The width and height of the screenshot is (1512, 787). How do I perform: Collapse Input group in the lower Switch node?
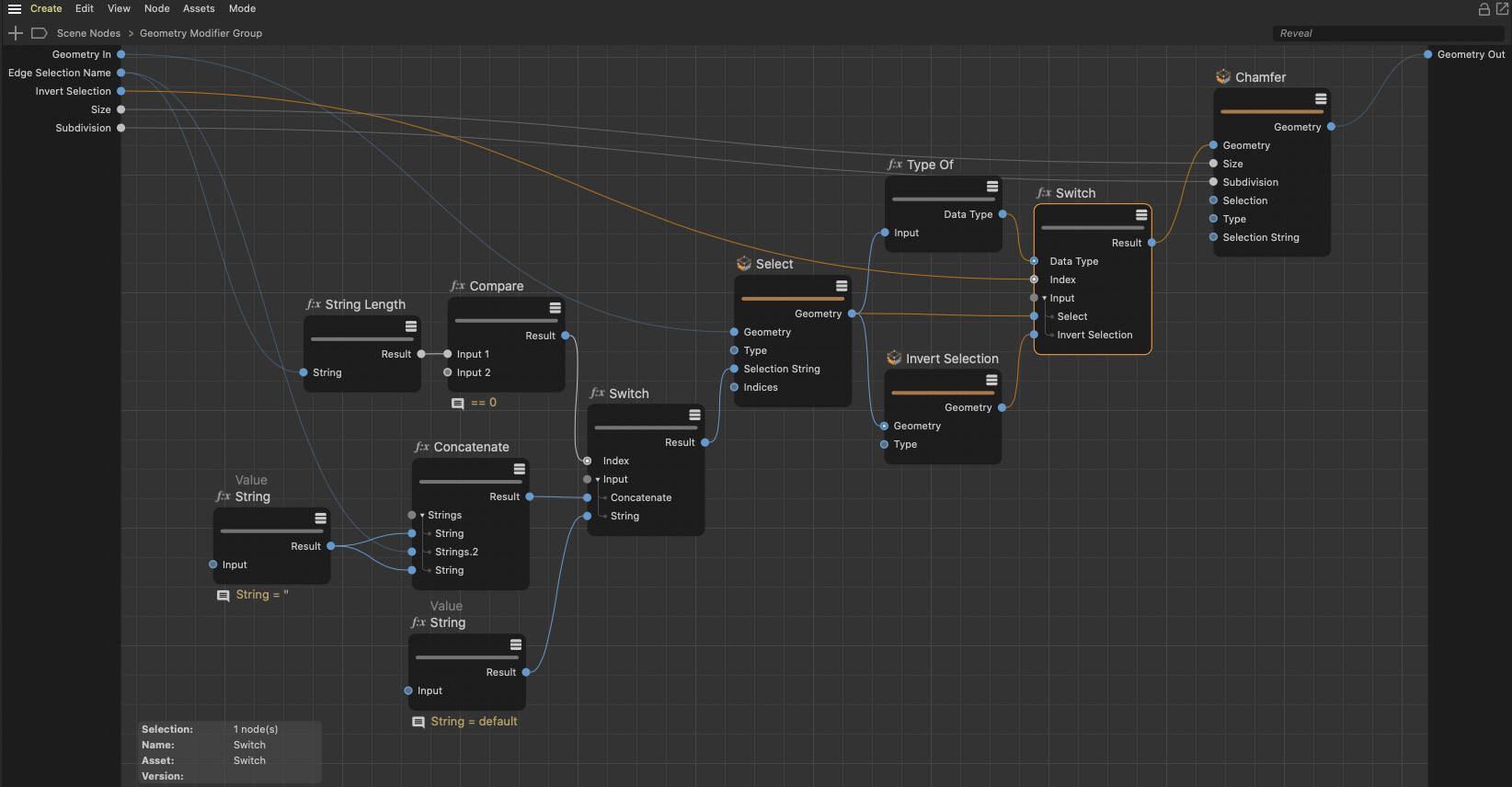[x=598, y=480]
